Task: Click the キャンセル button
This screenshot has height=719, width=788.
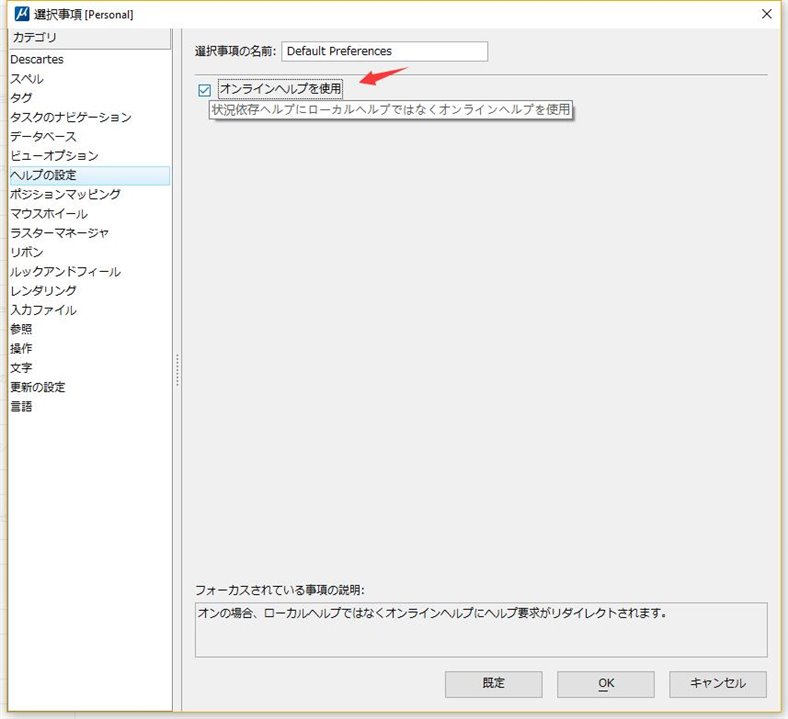Action: [x=718, y=684]
